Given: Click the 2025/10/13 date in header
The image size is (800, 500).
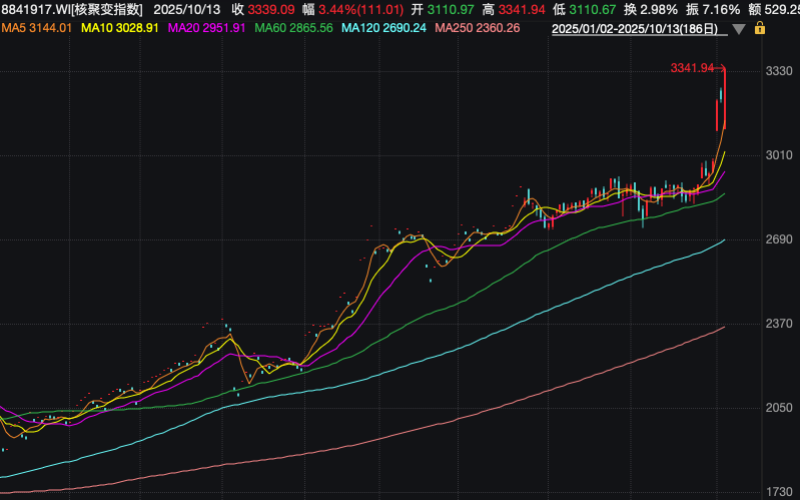Looking at the screenshot, I should coord(188,8).
